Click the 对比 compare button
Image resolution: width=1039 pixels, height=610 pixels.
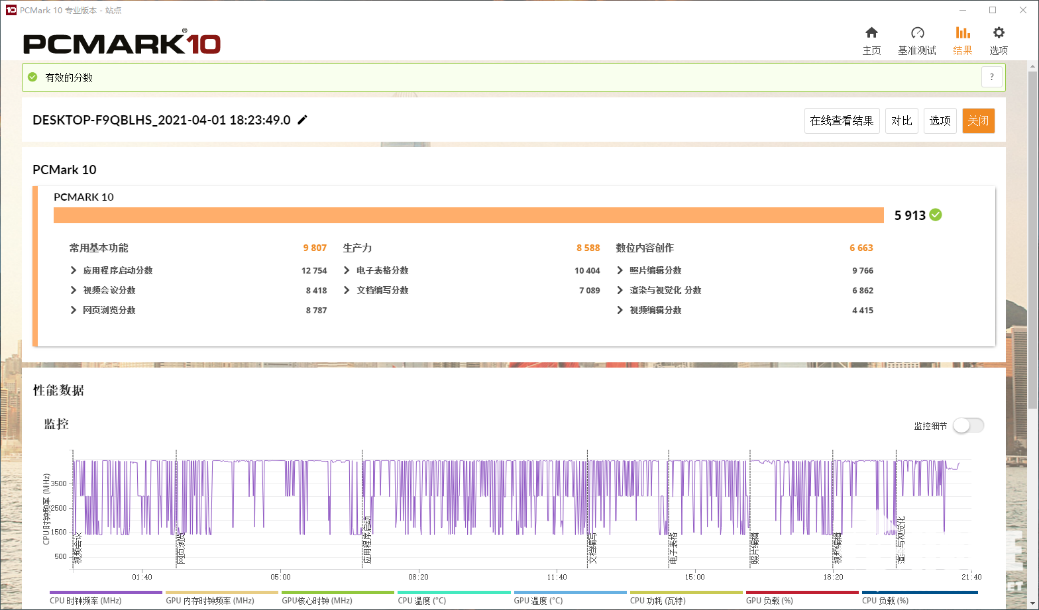click(x=901, y=121)
